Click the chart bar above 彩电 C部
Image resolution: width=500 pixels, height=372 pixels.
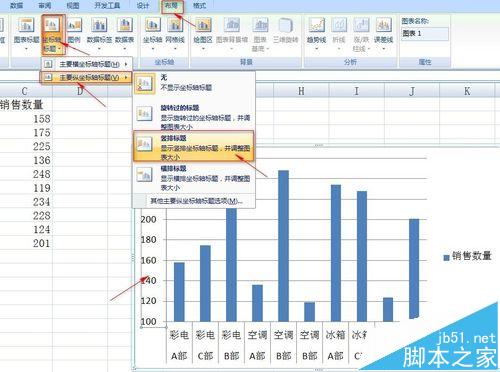(x=205, y=283)
